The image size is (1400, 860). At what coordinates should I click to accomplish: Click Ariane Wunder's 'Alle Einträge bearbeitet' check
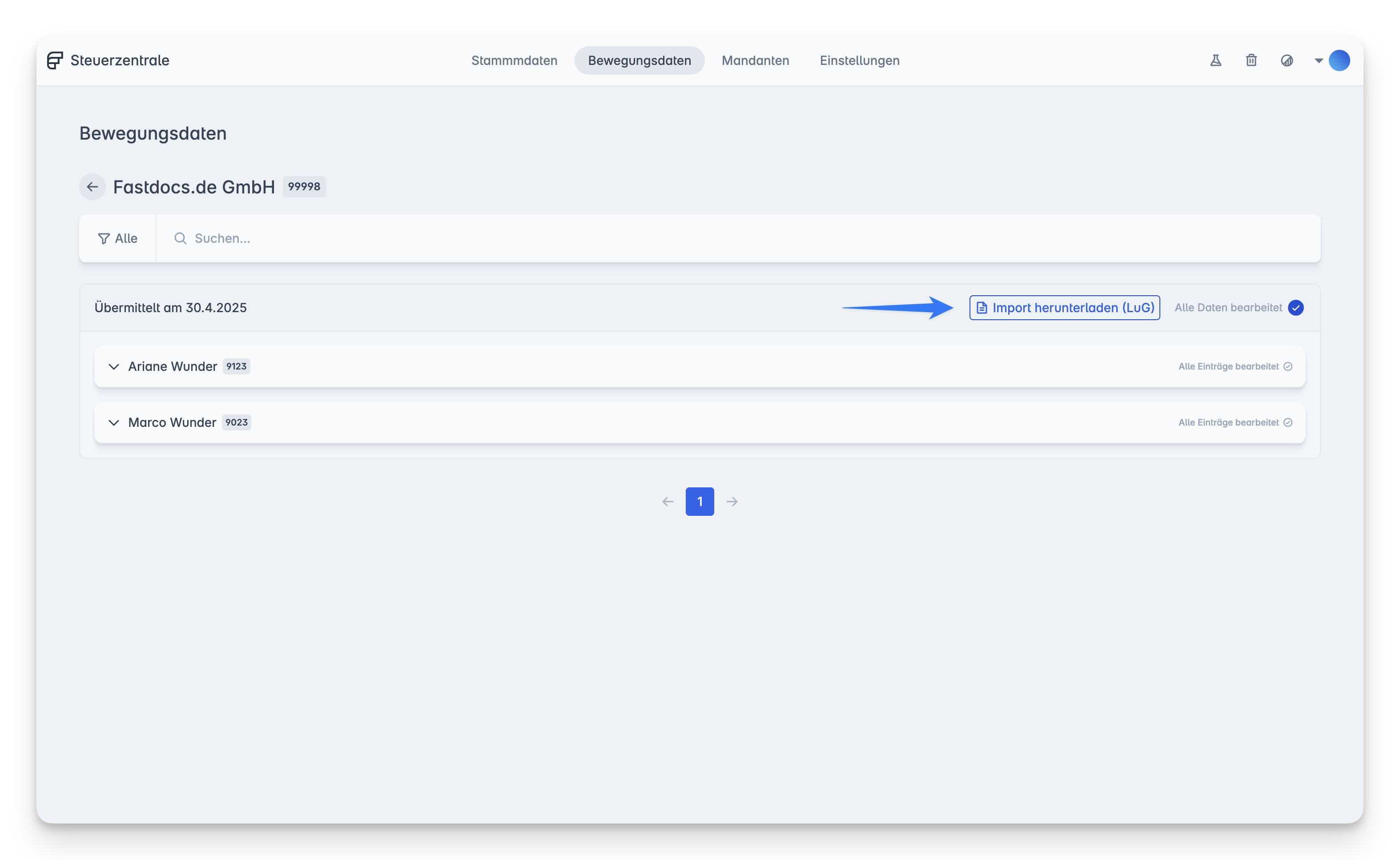pos(1287,366)
